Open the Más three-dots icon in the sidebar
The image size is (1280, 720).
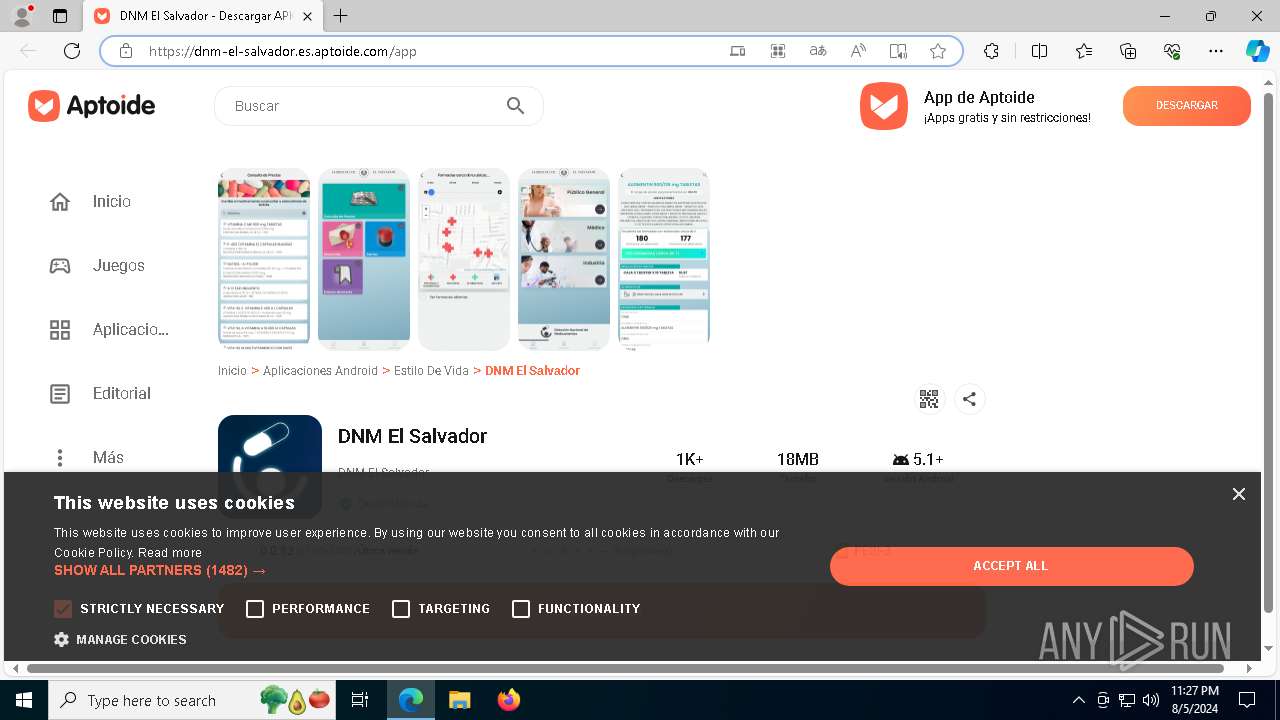[60, 457]
